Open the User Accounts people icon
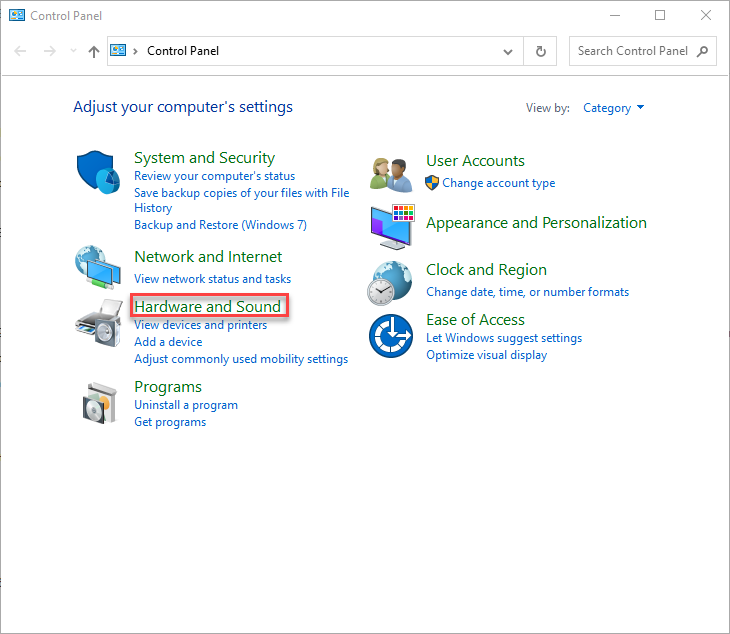 pos(392,175)
